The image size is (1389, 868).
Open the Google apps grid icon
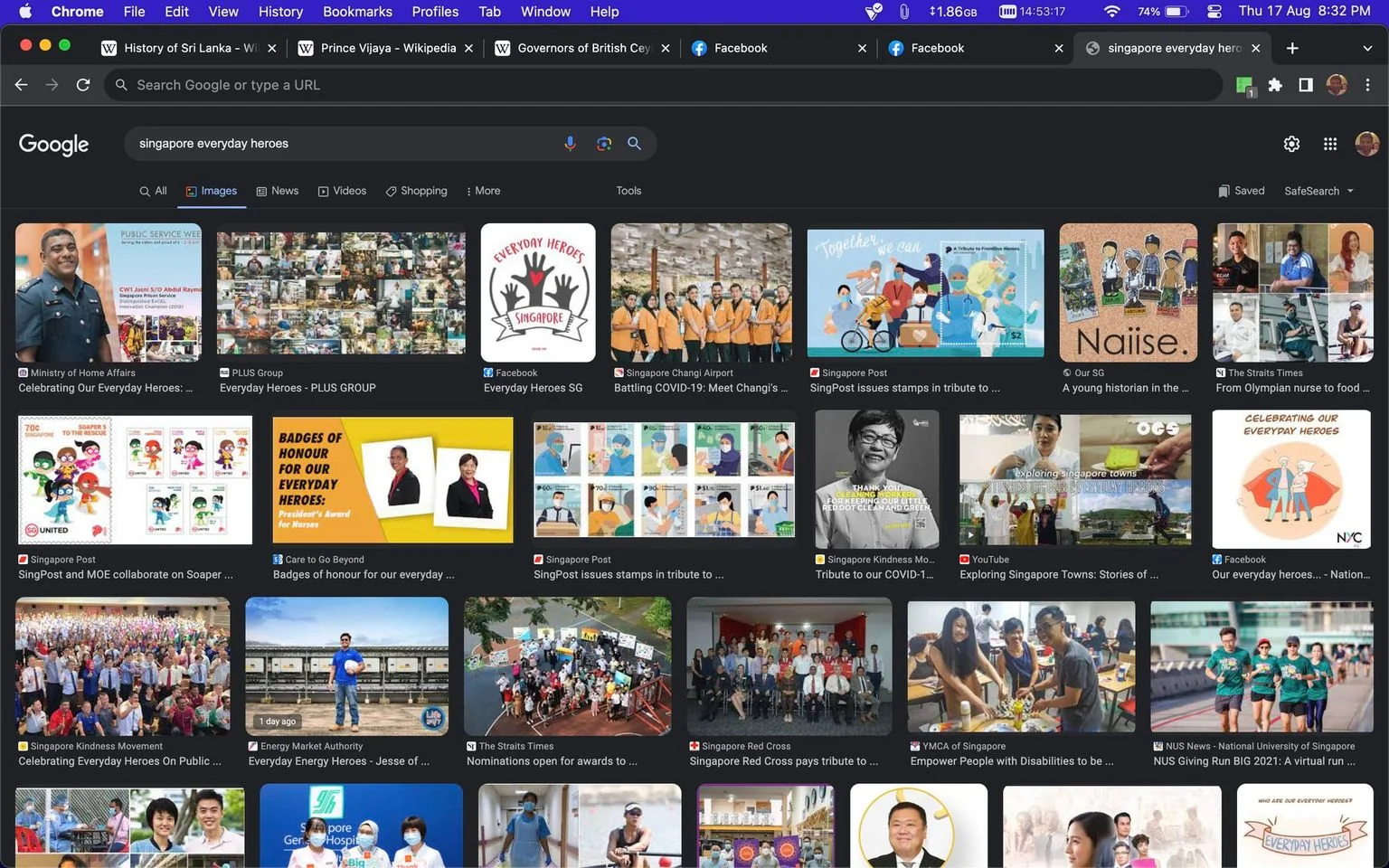(x=1329, y=144)
